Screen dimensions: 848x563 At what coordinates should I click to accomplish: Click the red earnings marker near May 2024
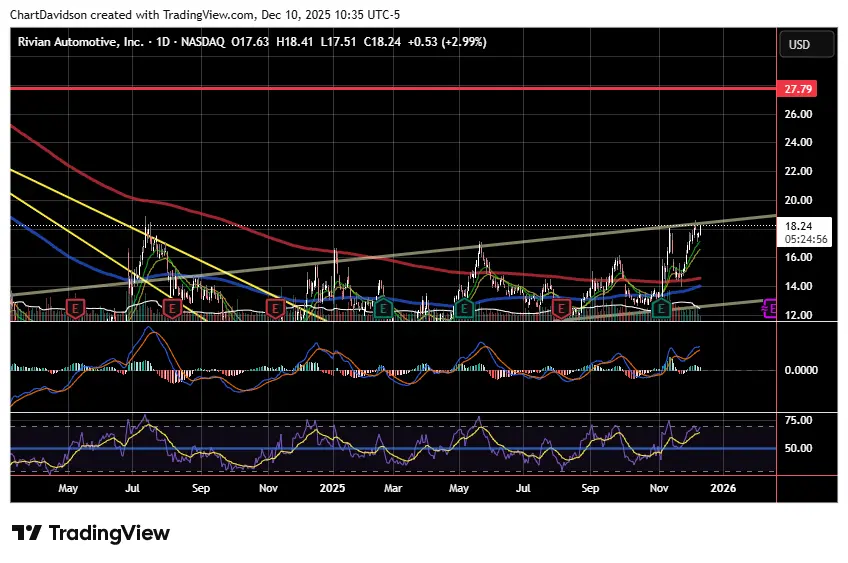tap(75, 309)
